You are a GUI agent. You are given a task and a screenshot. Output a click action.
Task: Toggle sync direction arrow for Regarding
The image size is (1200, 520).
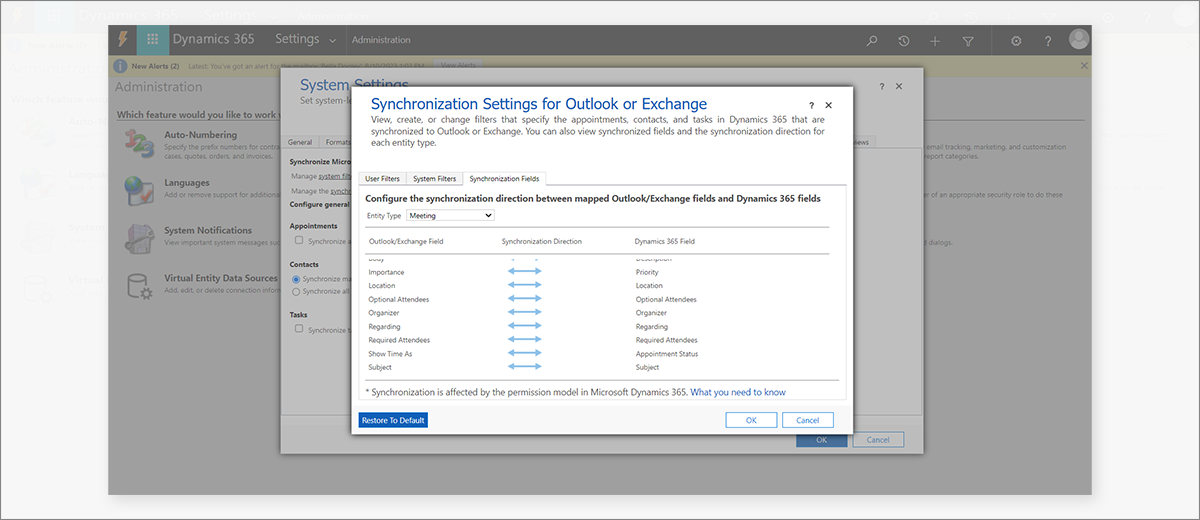(525, 326)
